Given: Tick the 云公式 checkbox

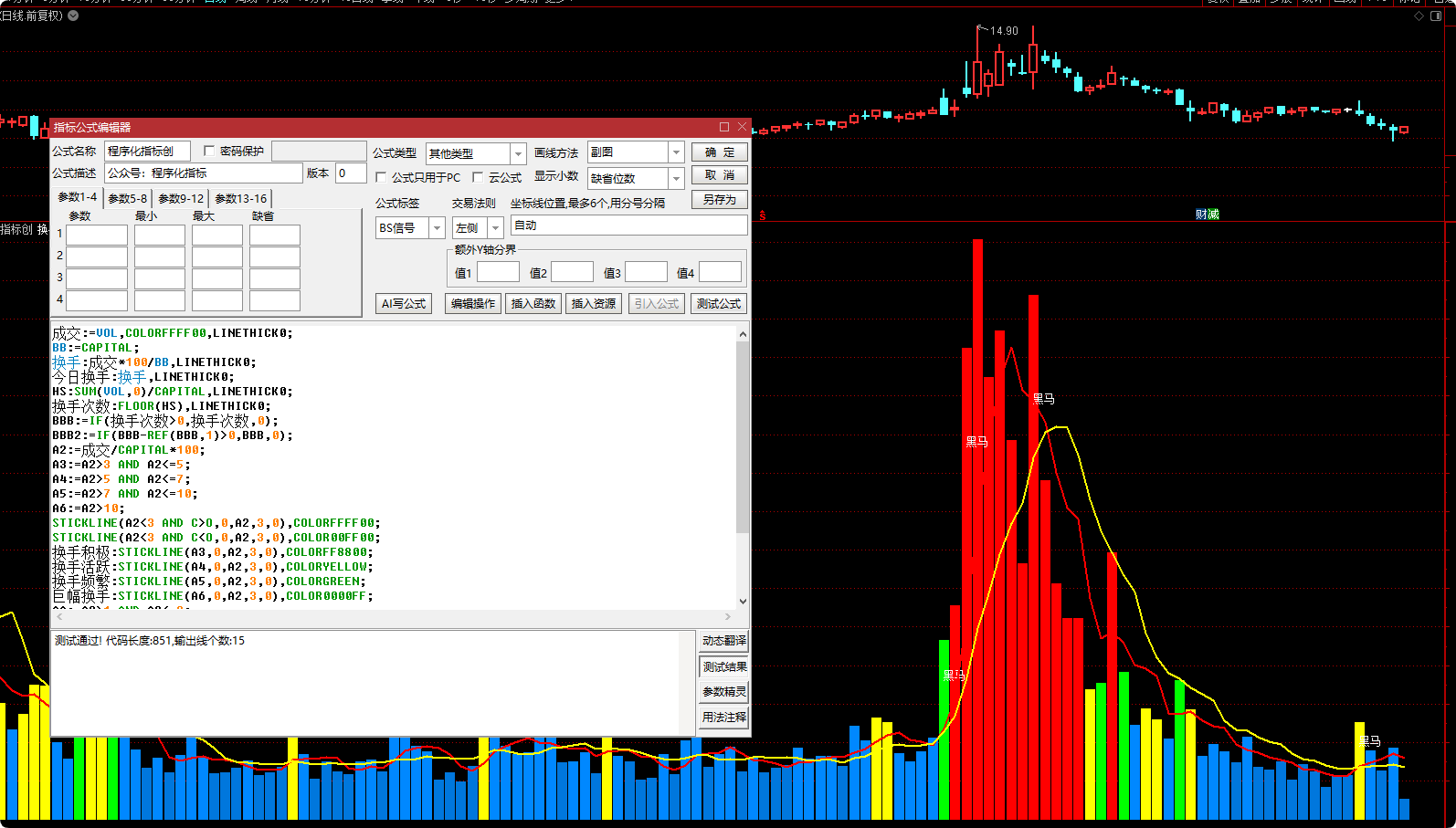Looking at the screenshot, I should [x=478, y=177].
